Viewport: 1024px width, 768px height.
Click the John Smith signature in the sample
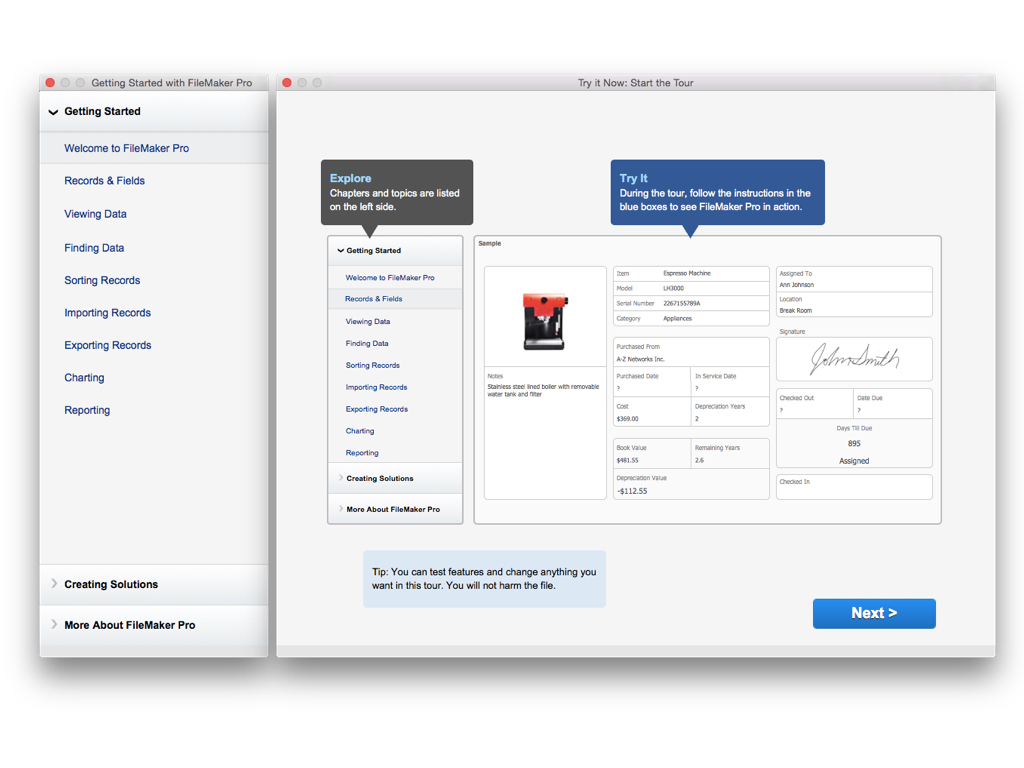(854, 359)
